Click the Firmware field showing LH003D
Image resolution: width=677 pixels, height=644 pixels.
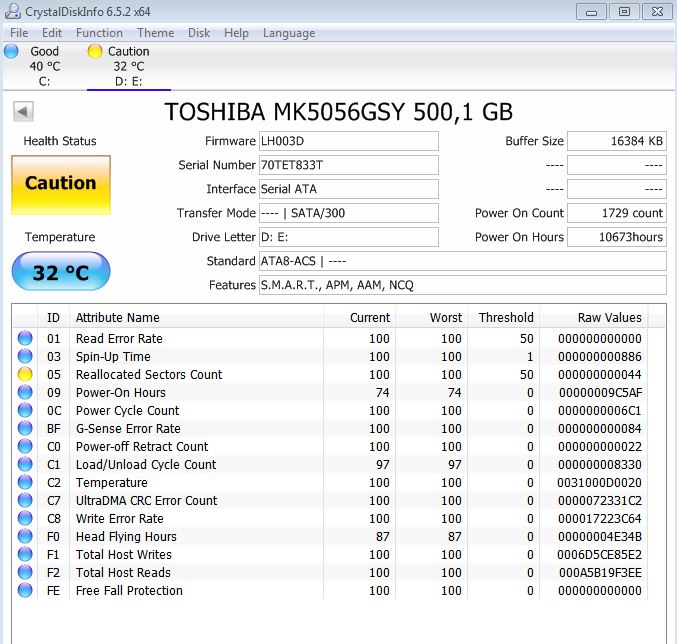(x=349, y=141)
